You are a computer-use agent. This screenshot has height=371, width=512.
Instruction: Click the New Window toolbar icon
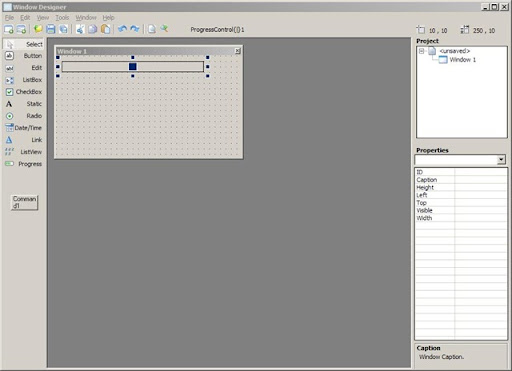pos(9,29)
